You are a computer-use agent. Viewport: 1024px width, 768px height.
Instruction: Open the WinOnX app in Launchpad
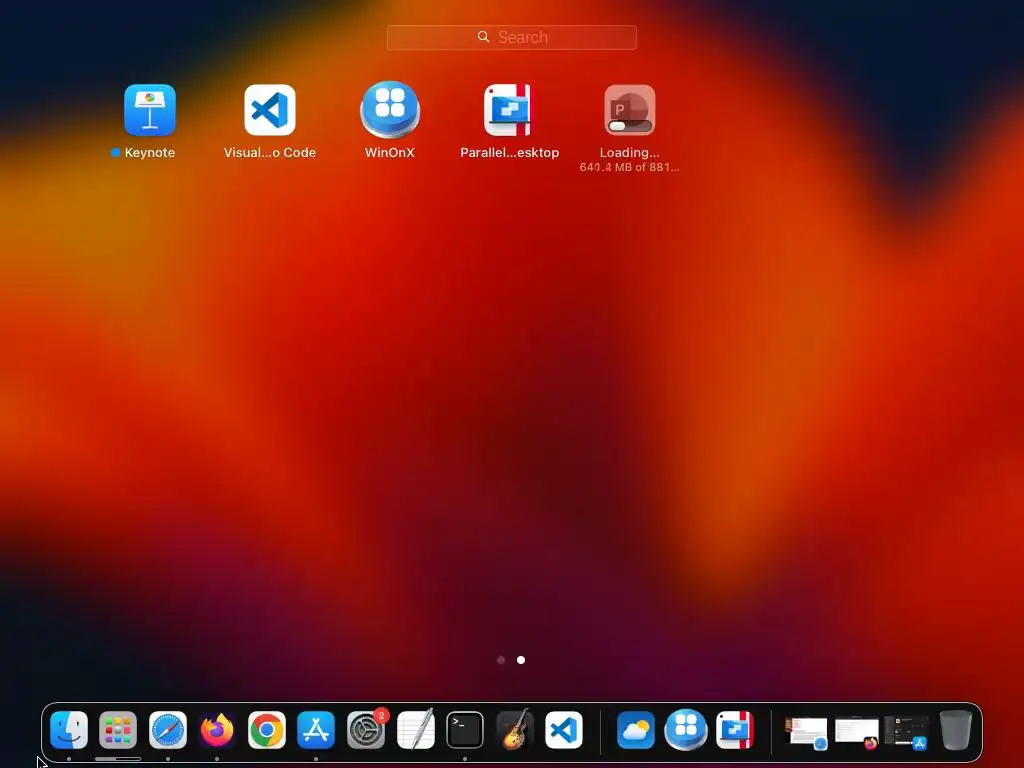point(390,110)
